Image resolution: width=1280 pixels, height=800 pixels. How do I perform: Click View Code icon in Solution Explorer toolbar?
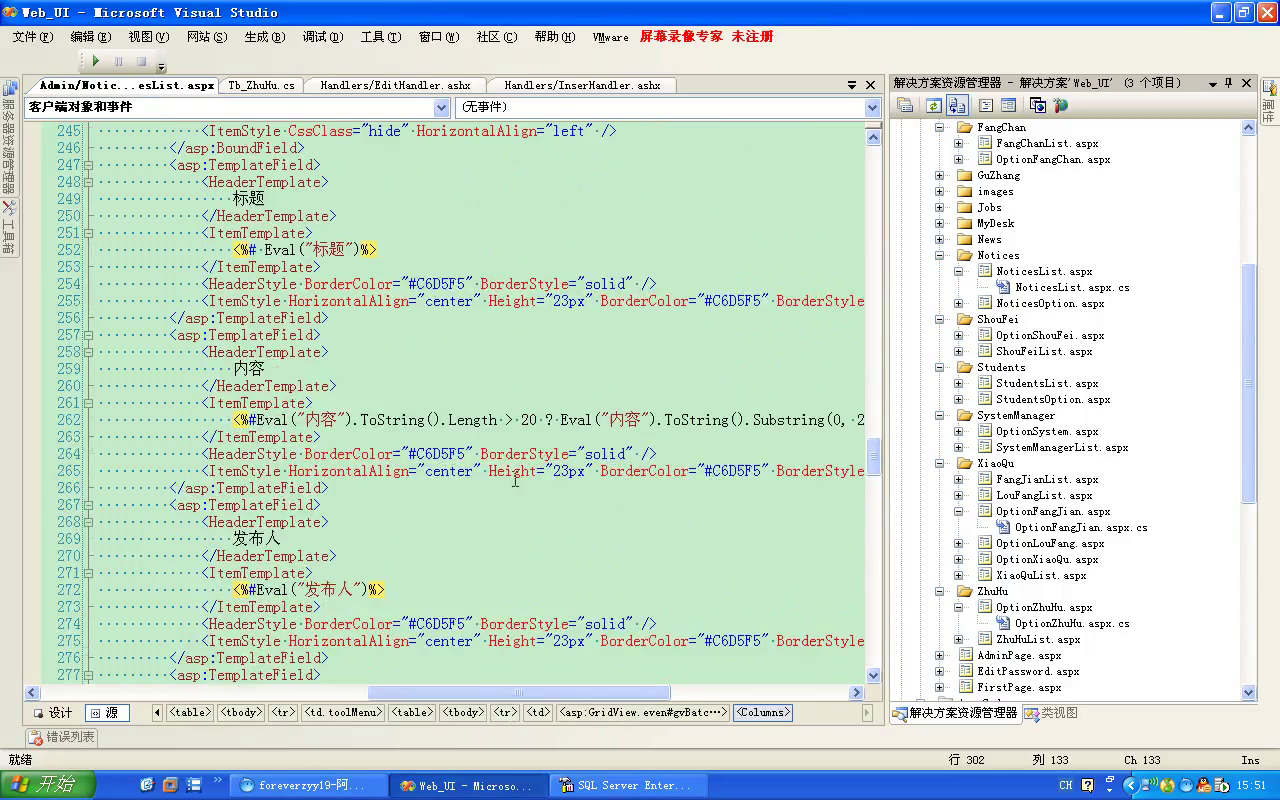(985, 105)
